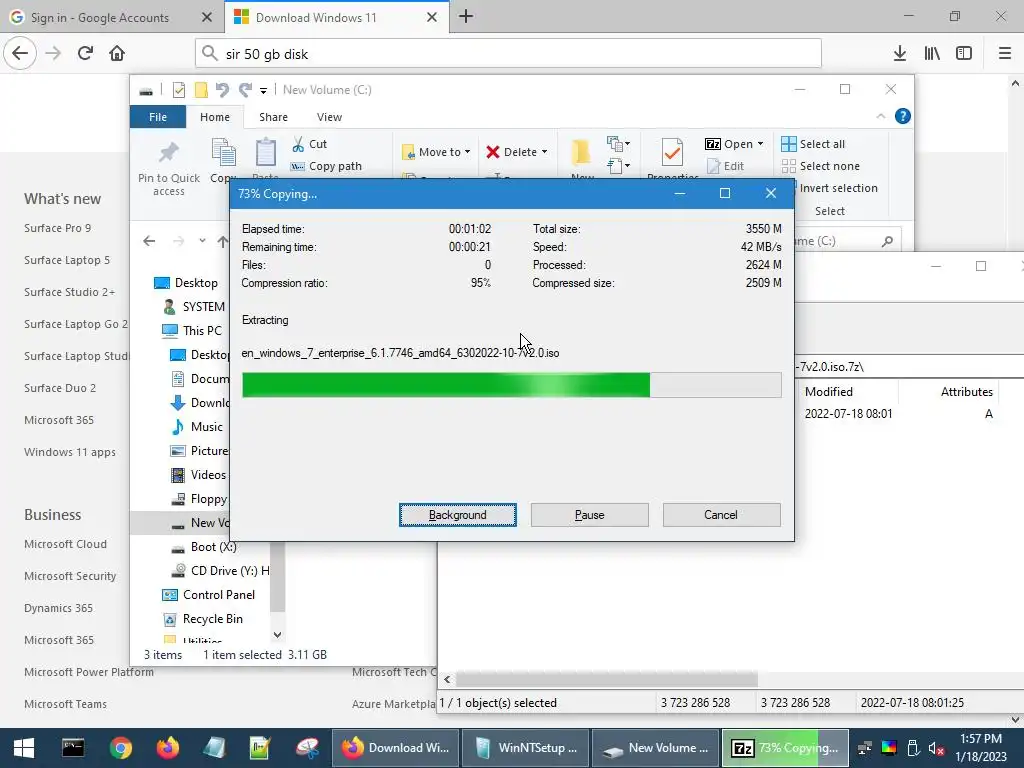This screenshot has width=1024, height=768.
Task: Pause the extraction process
Action: 589,515
